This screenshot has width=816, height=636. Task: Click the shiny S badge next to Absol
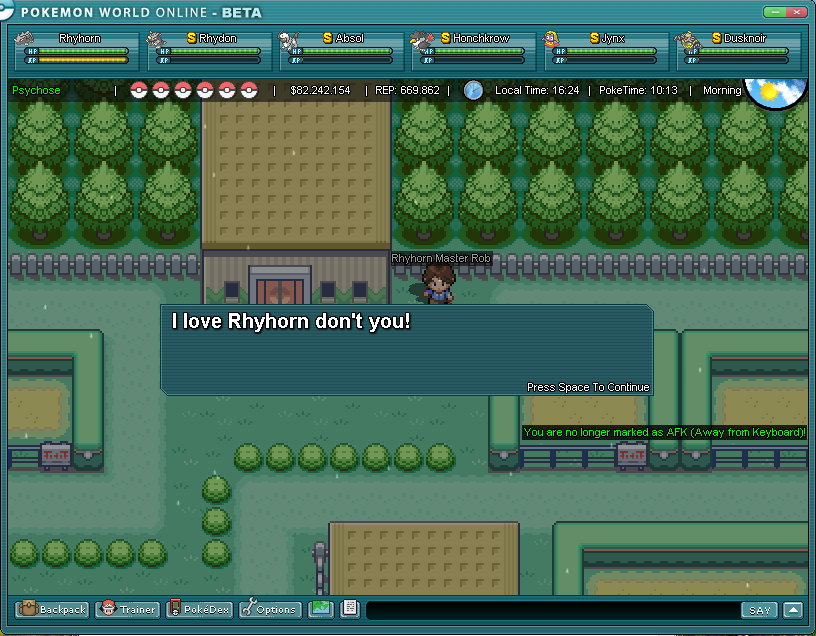point(327,38)
